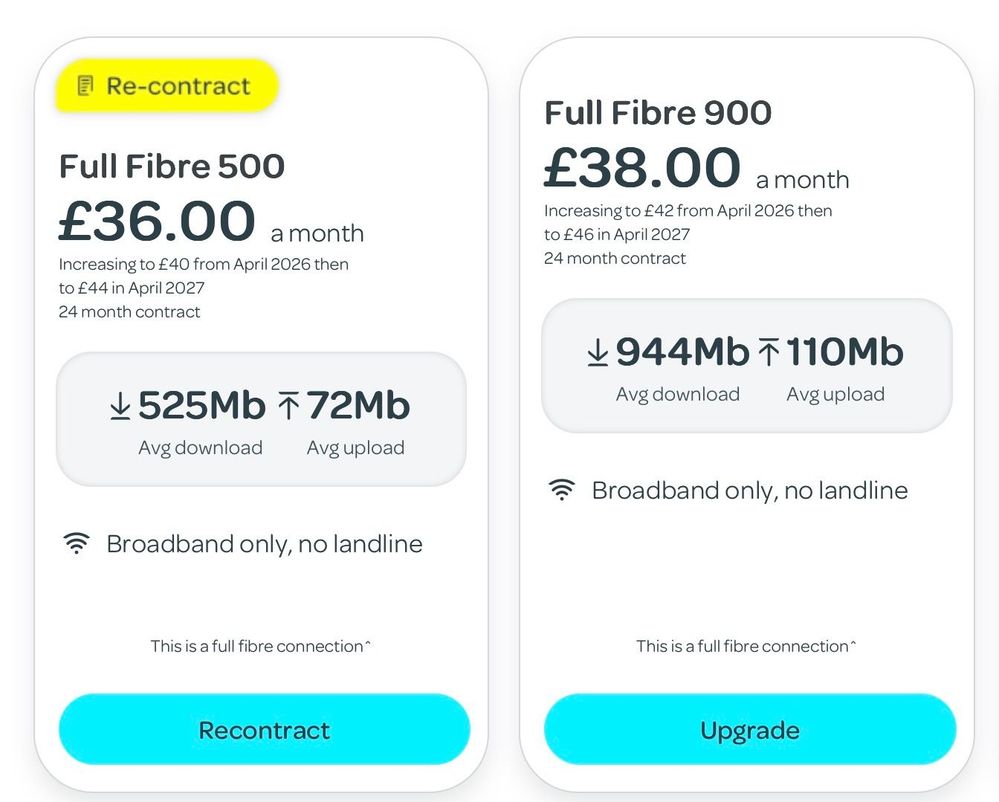Click the £38.00 monthly price
This screenshot has width=999, height=802.
coord(642,168)
